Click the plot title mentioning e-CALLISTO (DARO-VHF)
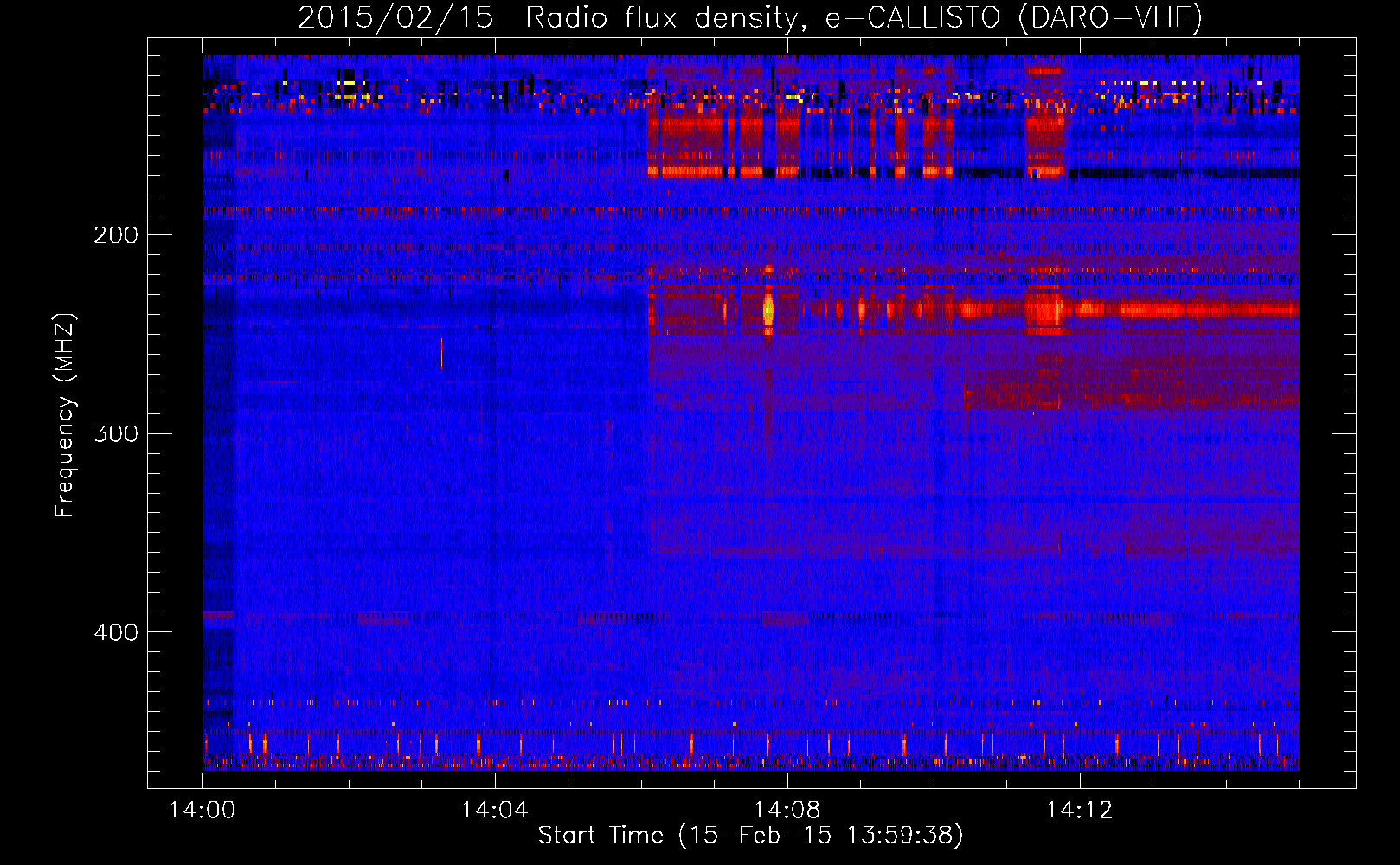1400x865 pixels. point(750,17)
